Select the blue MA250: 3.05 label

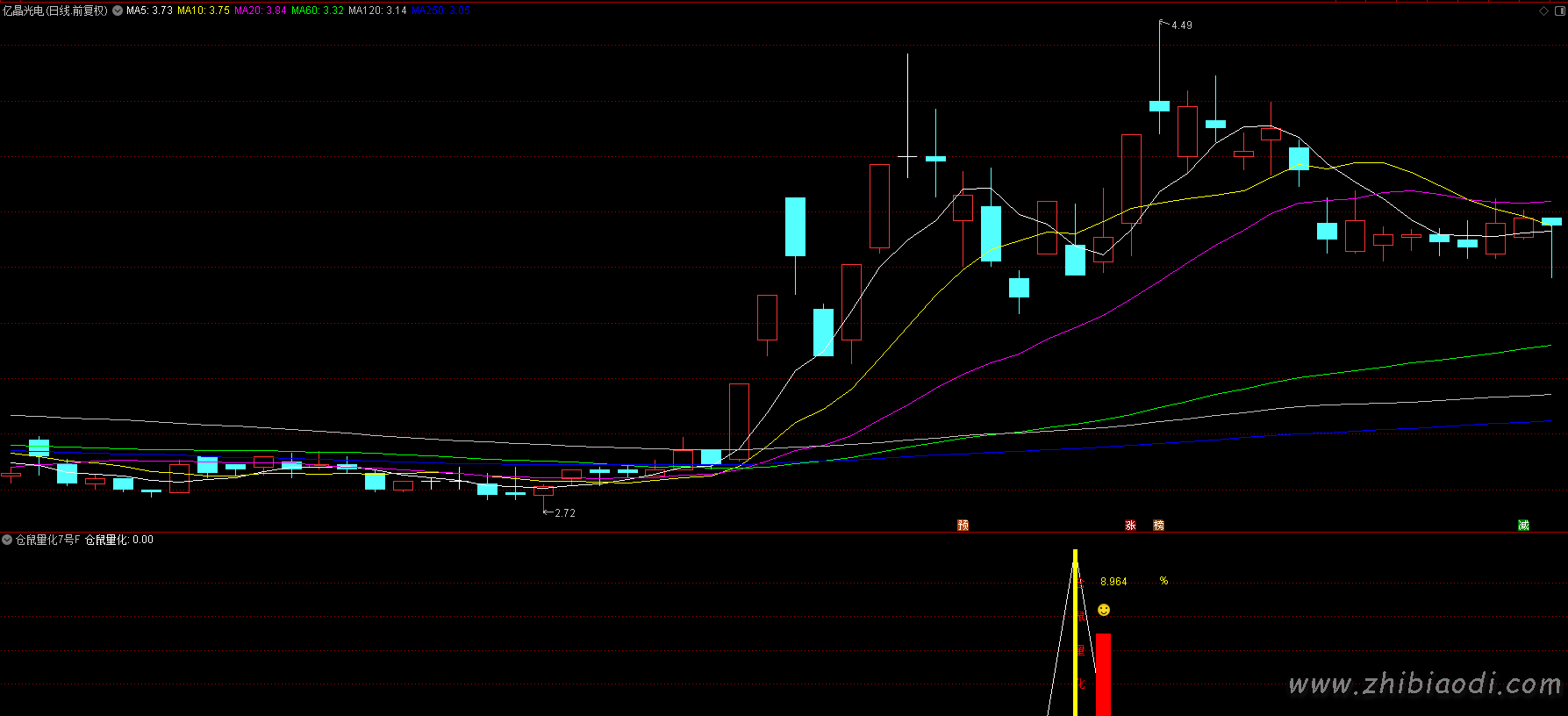441,11
